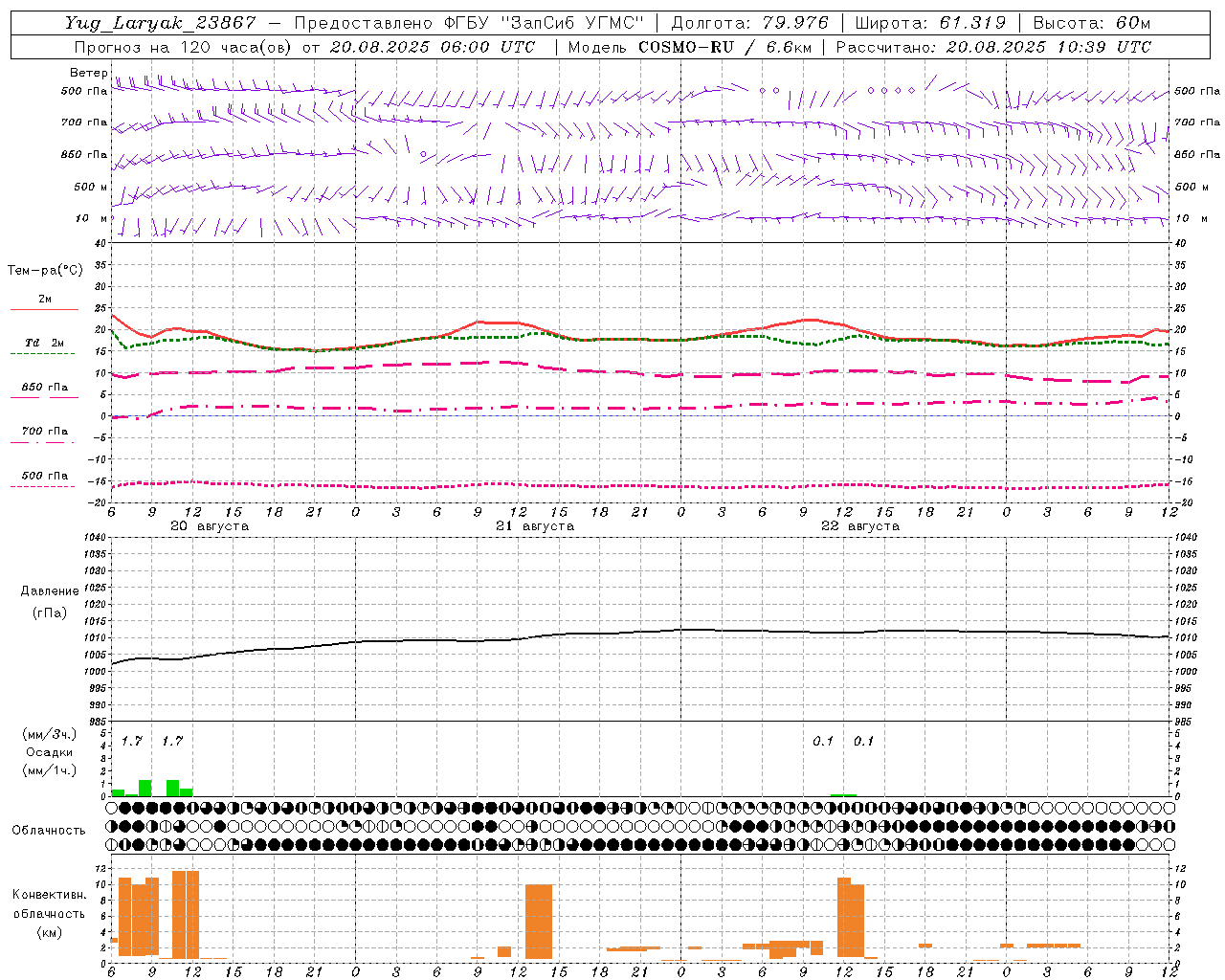Click the Td 2м legend entry
This screenshot has width=1225, height=980.
tap(44, 343)
